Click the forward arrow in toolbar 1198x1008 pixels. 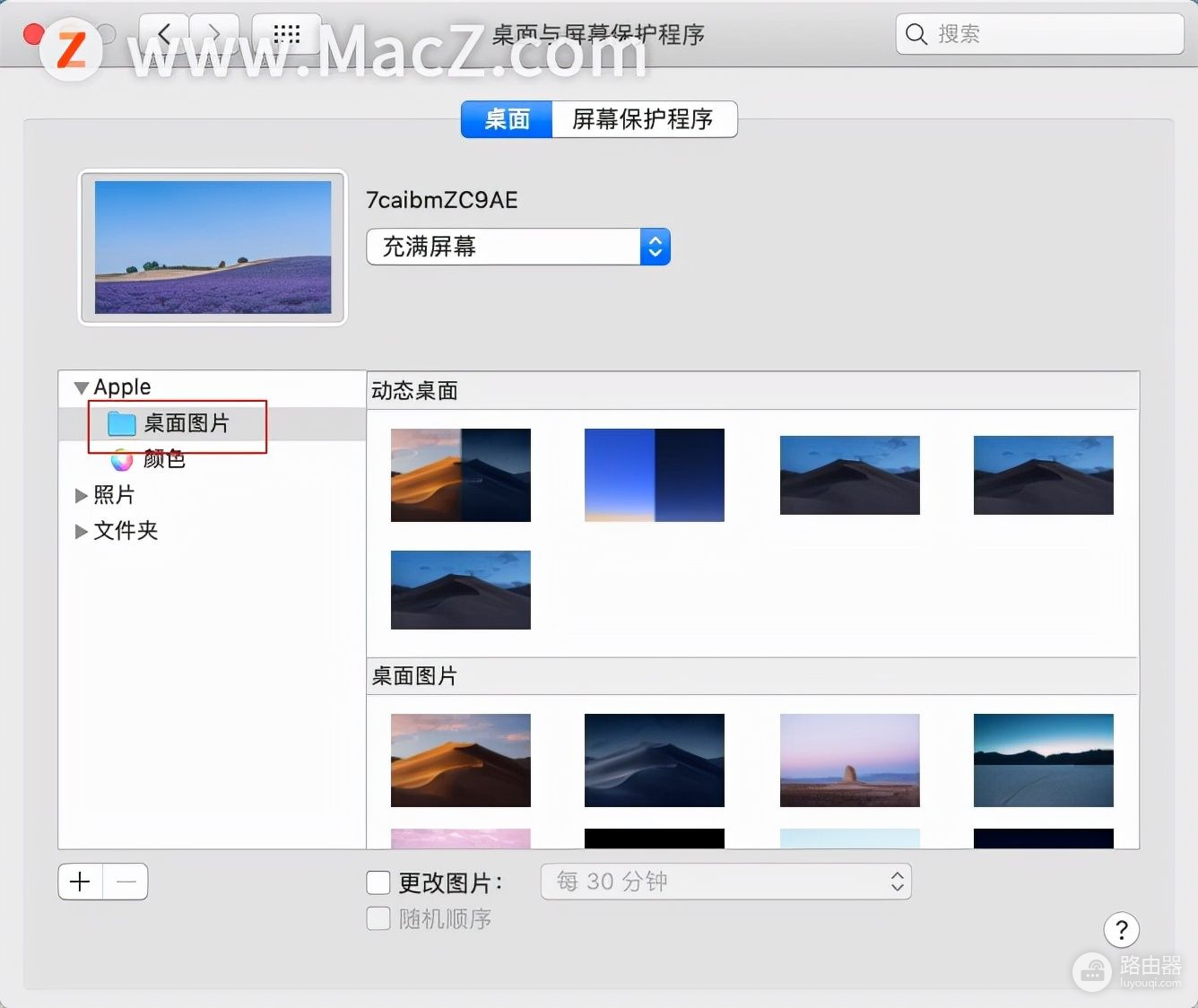[214, 34]
